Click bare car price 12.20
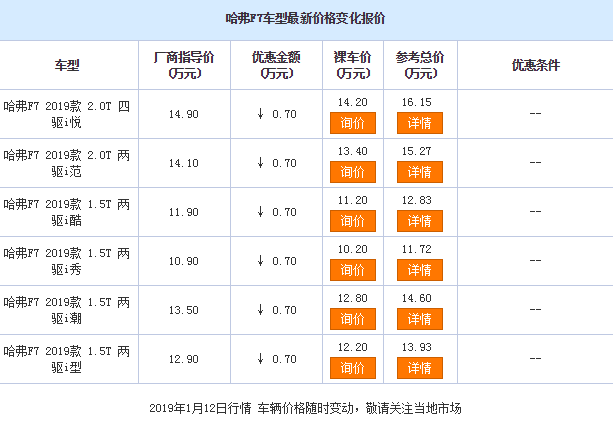This screenshot has height=428, width=613. point(353,347)
